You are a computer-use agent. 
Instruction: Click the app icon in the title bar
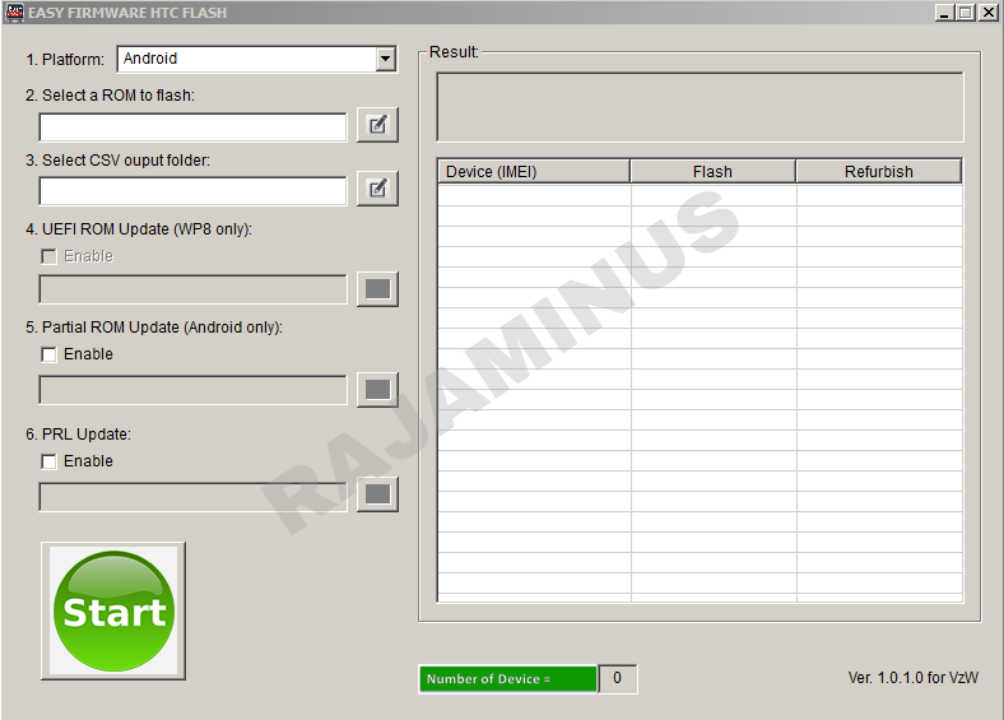(x=13, y=12)
